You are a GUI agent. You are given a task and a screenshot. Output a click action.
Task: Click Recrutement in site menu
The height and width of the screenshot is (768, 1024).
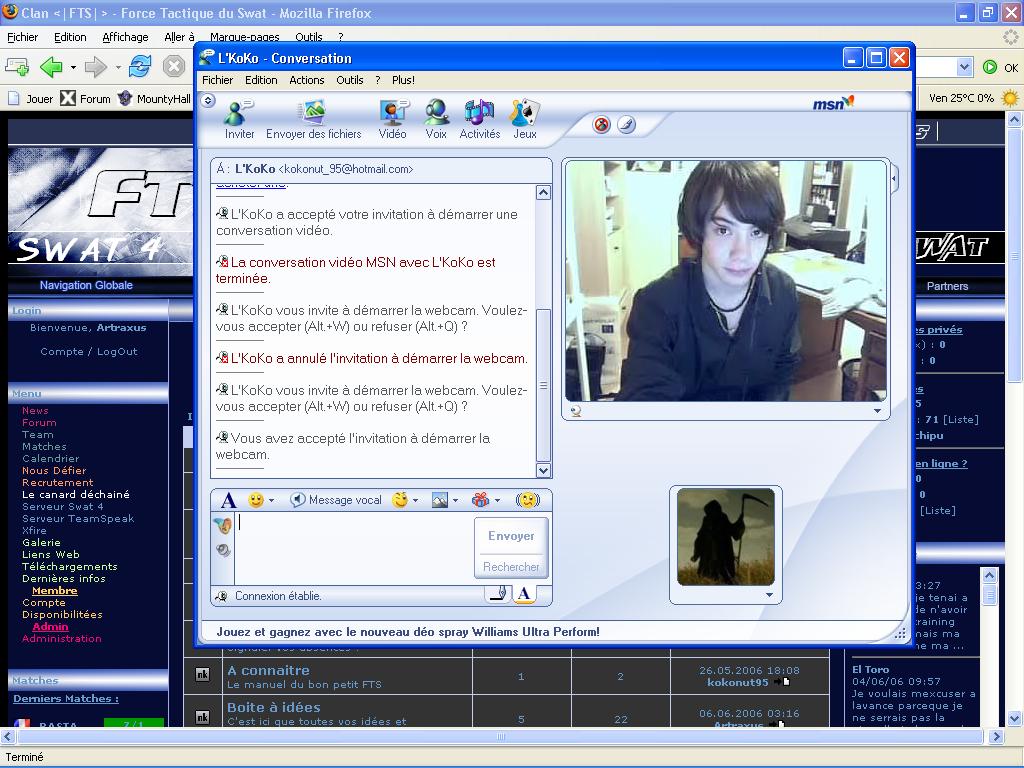[57, 483]
